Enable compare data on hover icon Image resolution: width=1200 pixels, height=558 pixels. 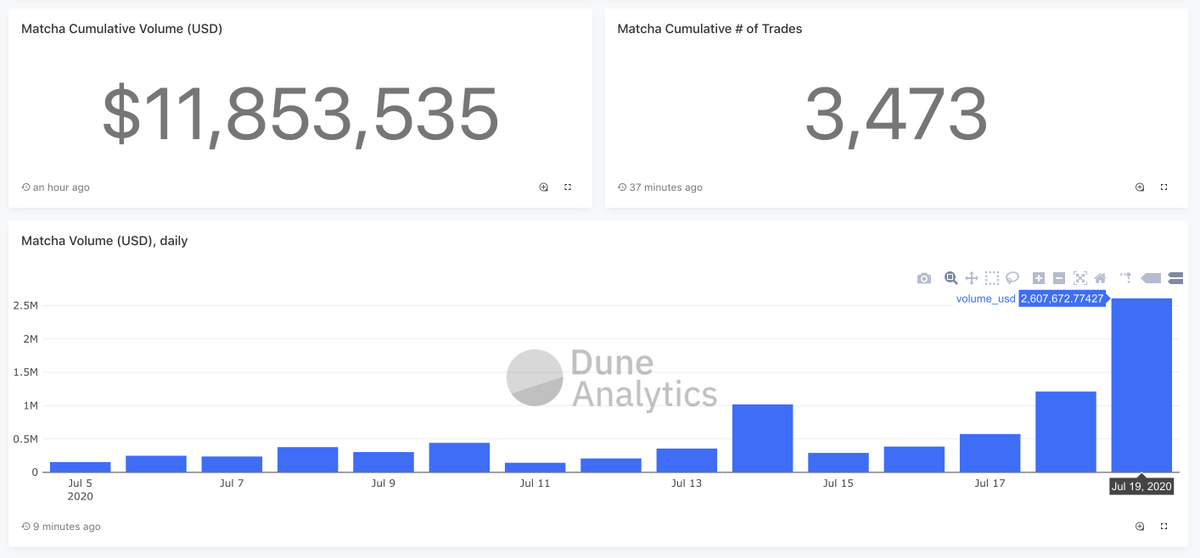point(1175,278)
